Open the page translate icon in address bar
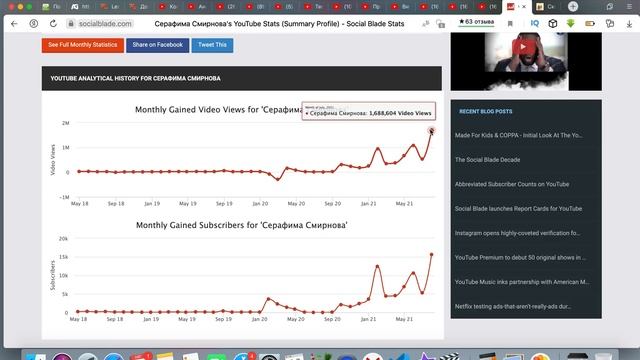This screenshot has height=360, width=640. click(x=426, y=24)
